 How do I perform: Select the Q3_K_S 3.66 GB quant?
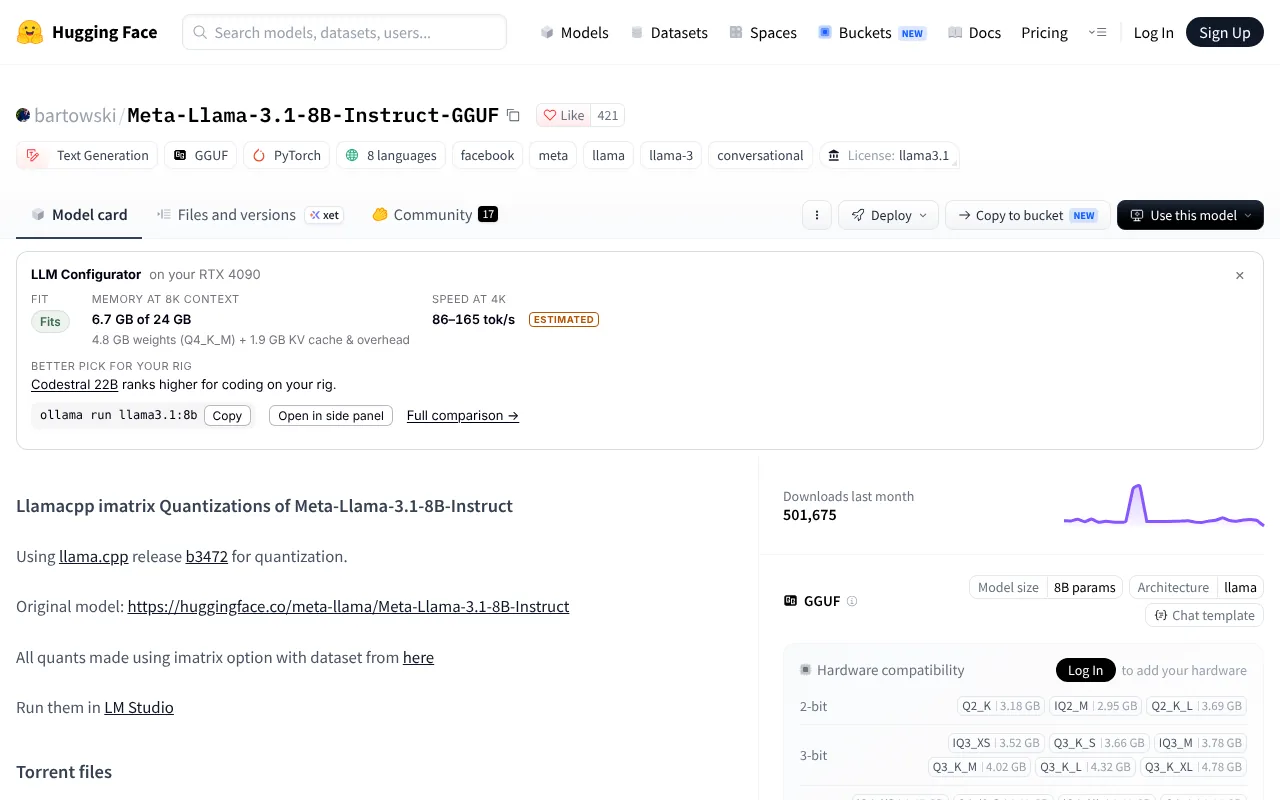1099,743
